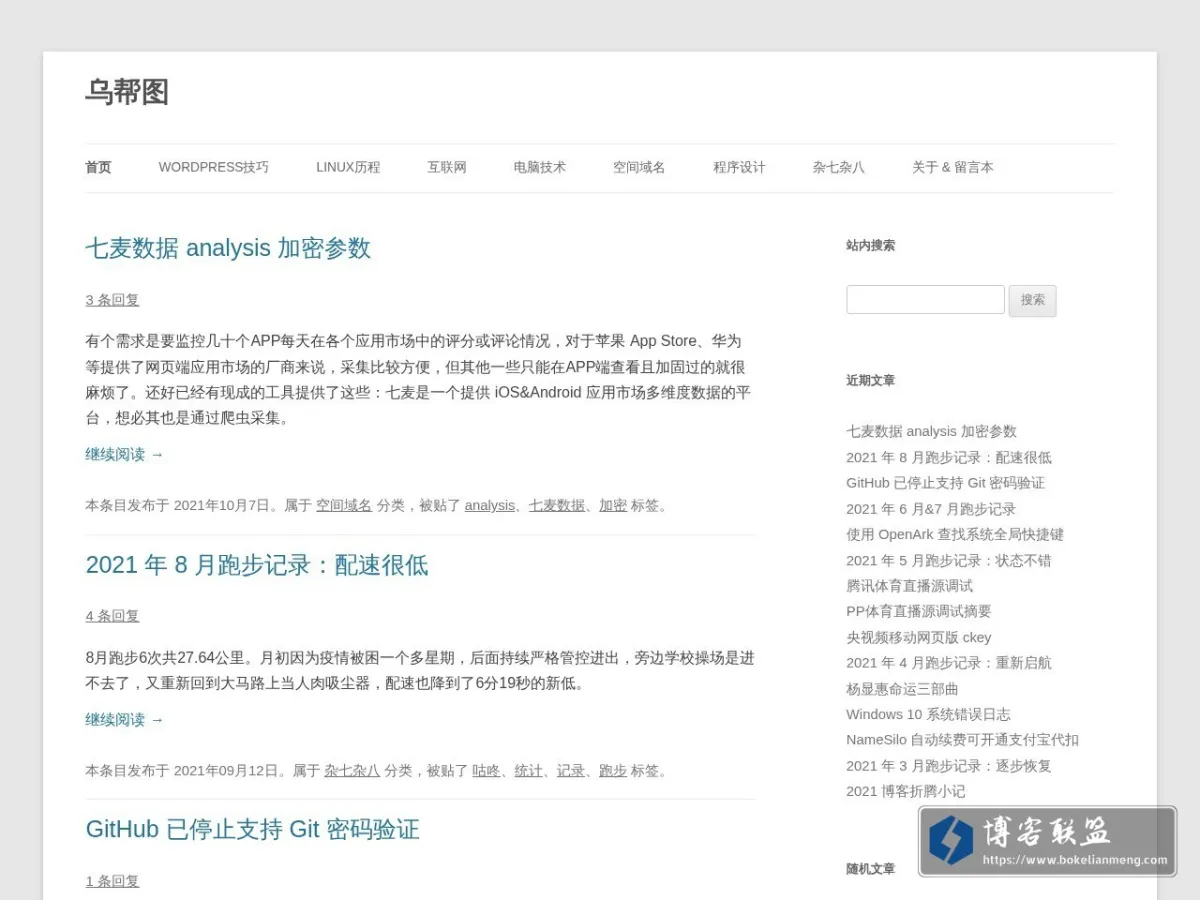The height and width of the screenshot is (900, 1200).
Task: Open sidebar link GitHub 已停止支持 Git 密码验证
Action: click(x=945, y=482)
